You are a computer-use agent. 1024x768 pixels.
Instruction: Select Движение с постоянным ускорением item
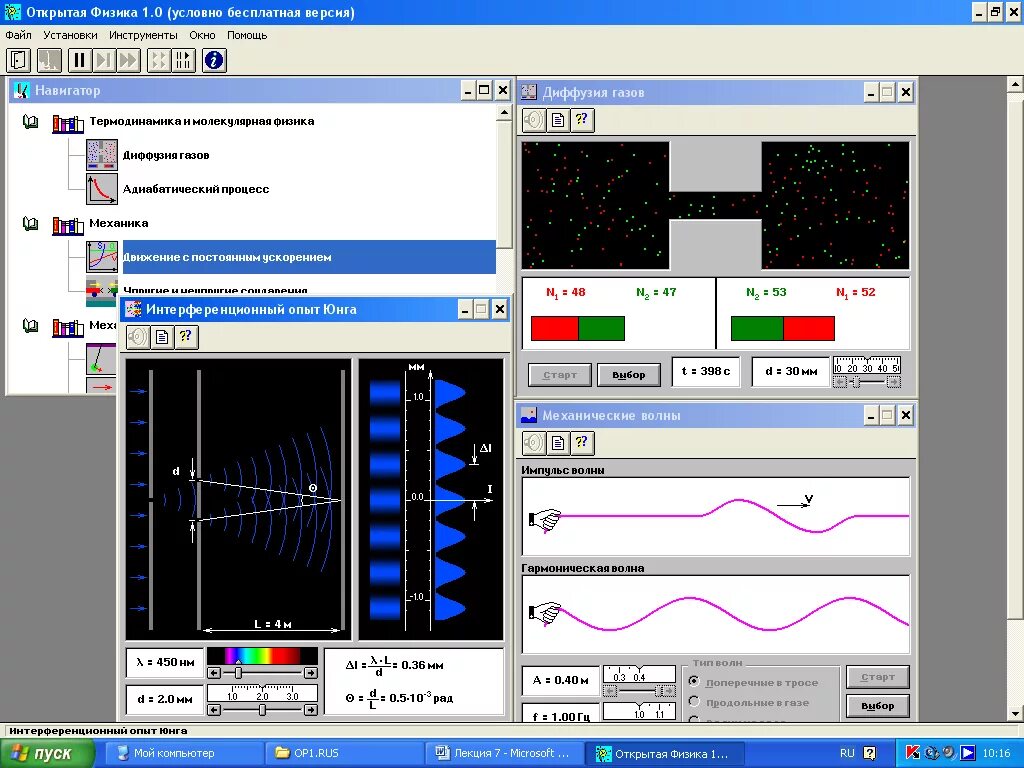pos(309,257)
